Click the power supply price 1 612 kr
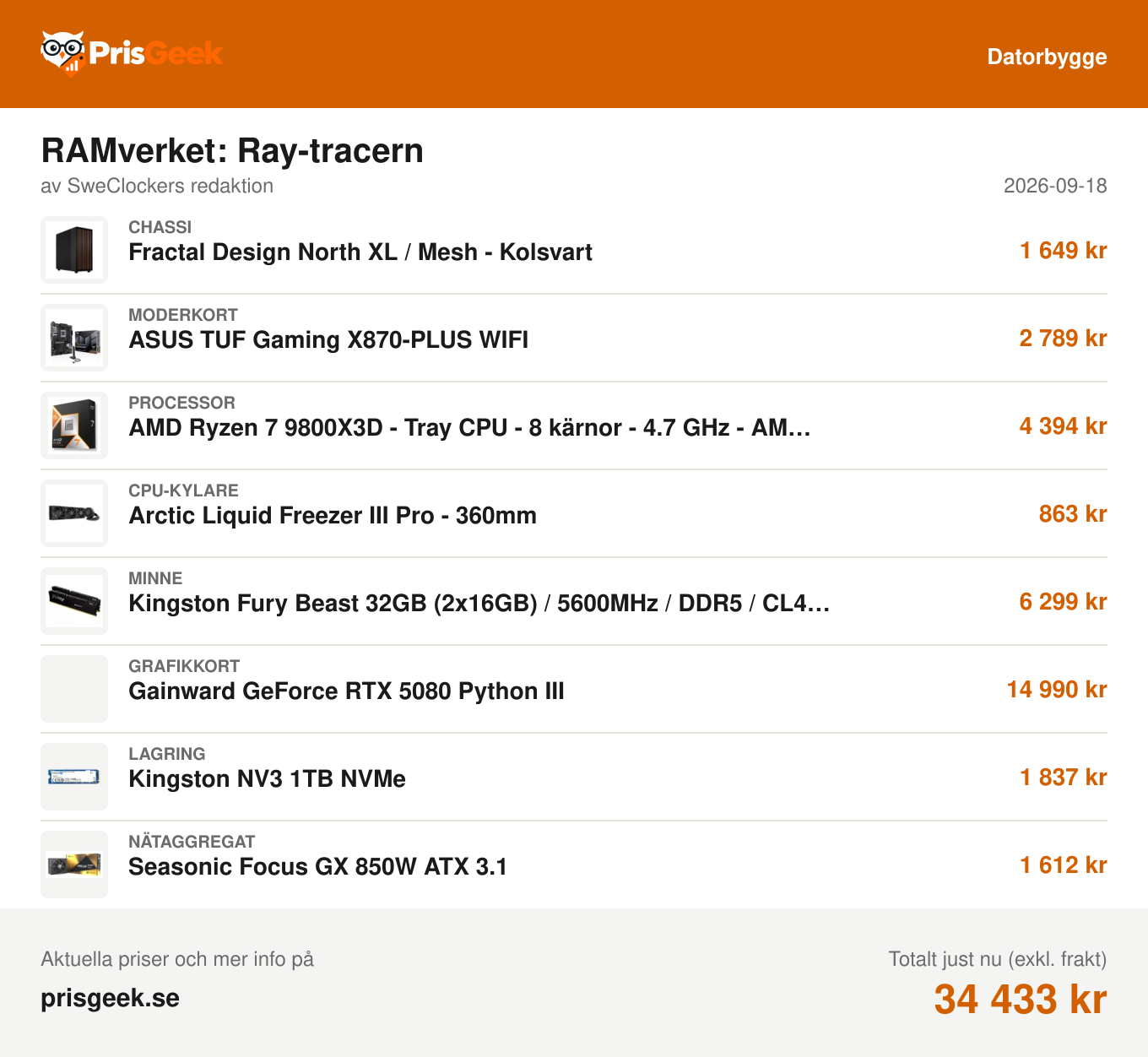The image size is (1148, 1057). tap(1064, 865)
